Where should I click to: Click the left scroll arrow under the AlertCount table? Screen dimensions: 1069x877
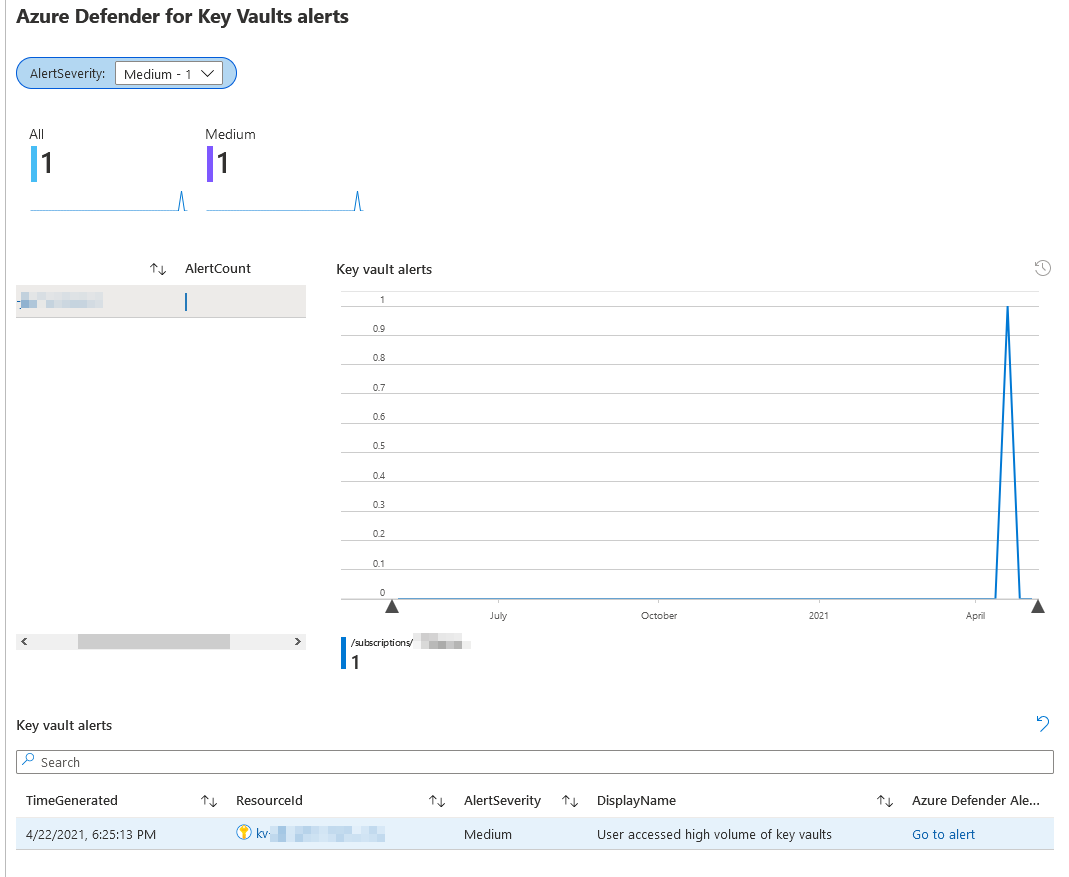[23, 641]
